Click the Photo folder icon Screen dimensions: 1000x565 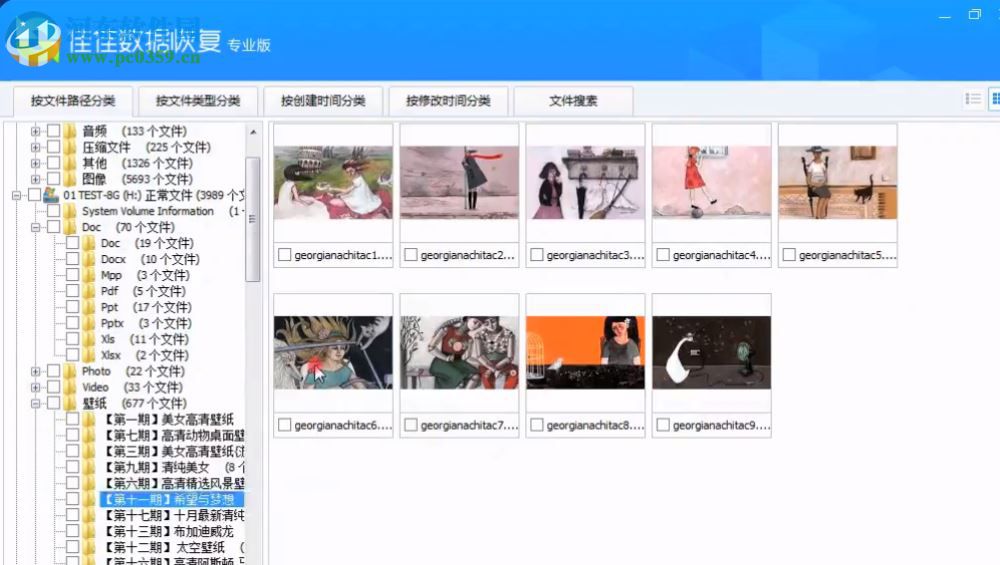[70, 371]
